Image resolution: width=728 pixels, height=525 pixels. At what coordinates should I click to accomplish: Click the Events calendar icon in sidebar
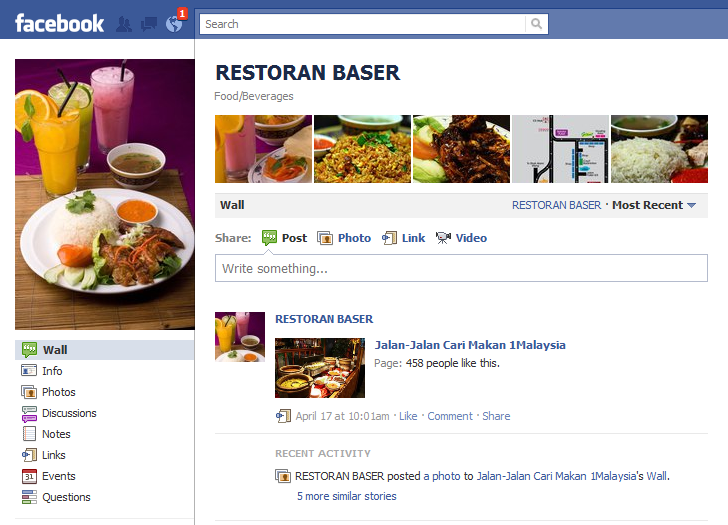click(x=29, y=476)
